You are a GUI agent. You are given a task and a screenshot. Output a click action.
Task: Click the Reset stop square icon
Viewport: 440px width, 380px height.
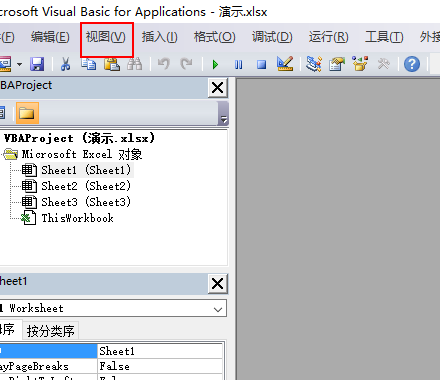pos(262,64)
